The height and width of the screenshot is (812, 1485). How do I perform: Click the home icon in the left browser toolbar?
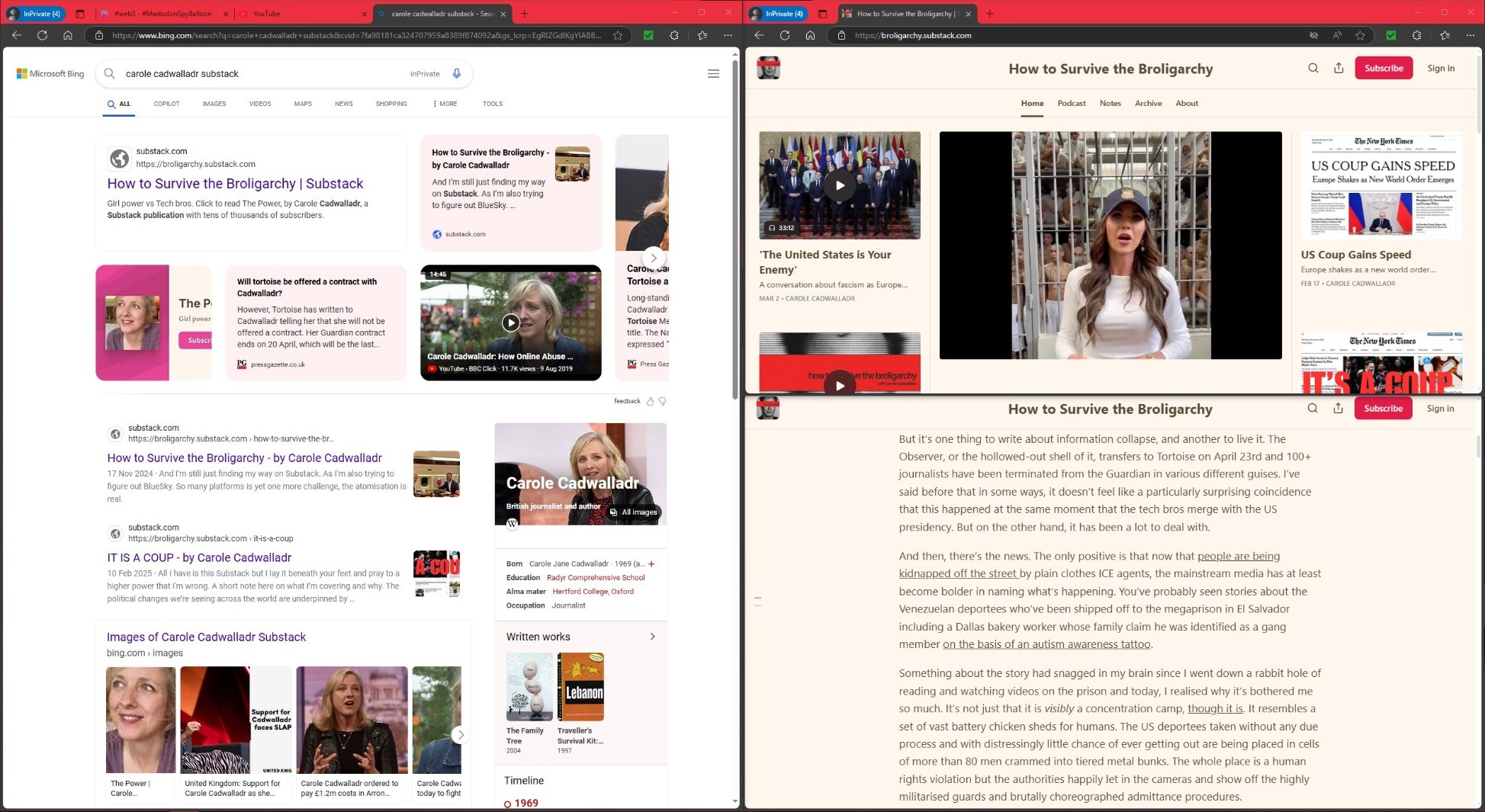click(x=68, y=35)
